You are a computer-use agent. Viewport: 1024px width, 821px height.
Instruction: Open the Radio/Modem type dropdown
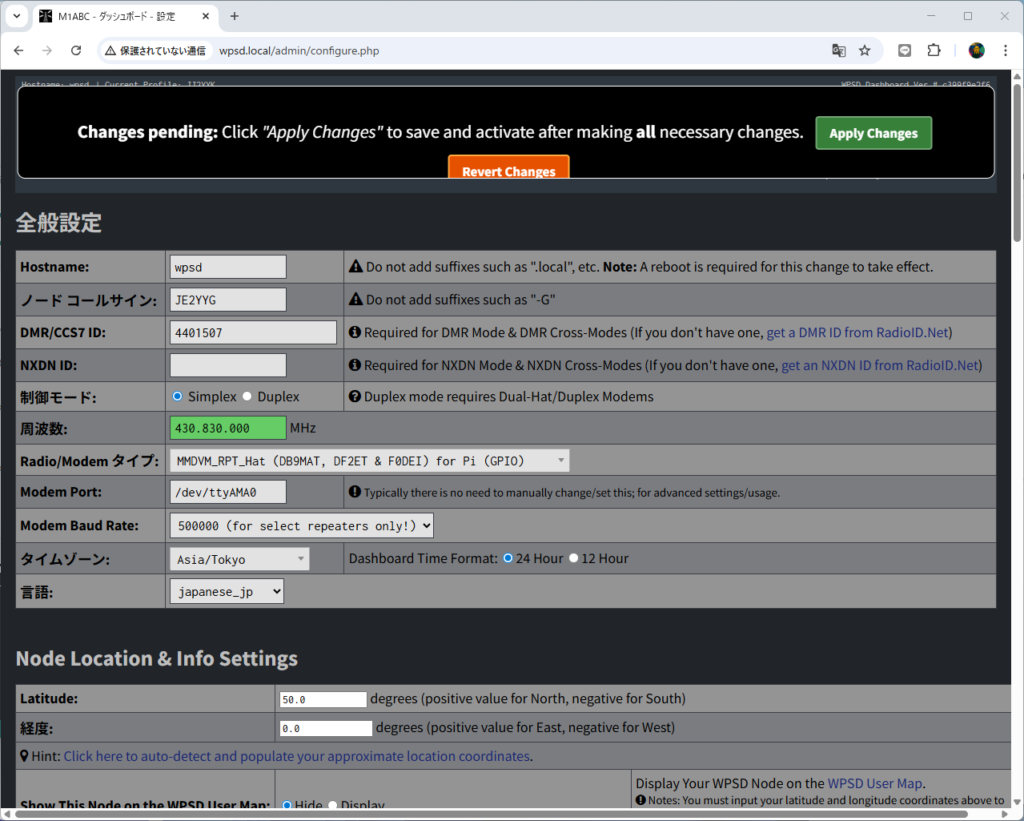click(x=370, y=461)
